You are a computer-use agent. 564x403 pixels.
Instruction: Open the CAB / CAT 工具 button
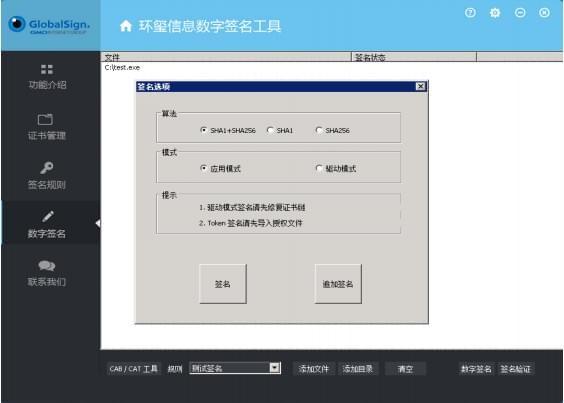(x=134, y=369)
